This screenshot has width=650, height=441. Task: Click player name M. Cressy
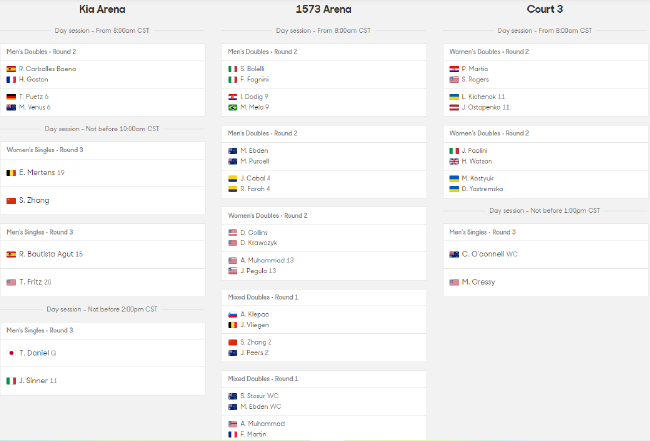[478, 282]
